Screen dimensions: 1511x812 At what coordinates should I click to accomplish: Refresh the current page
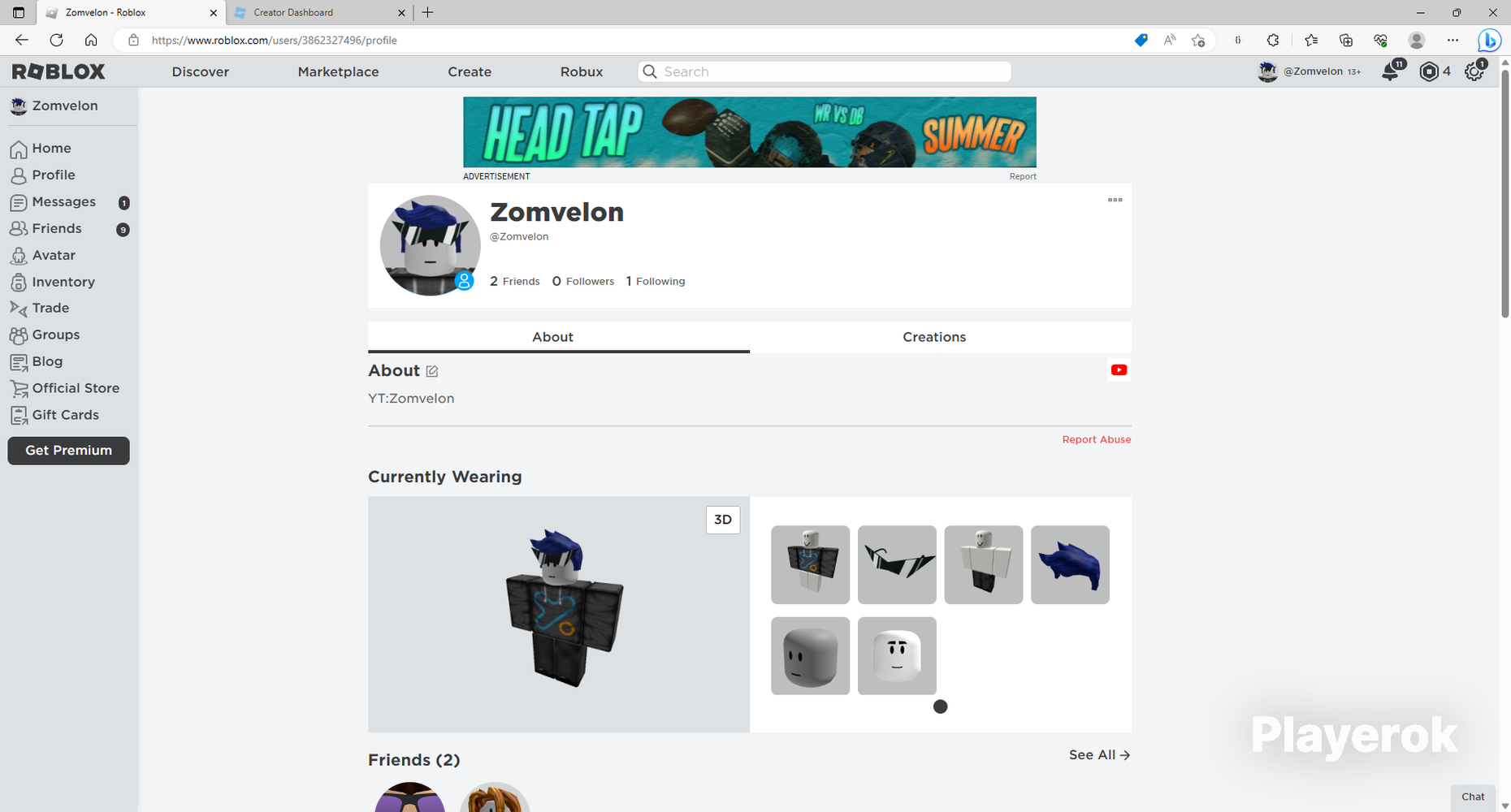(x=56, y=40)
